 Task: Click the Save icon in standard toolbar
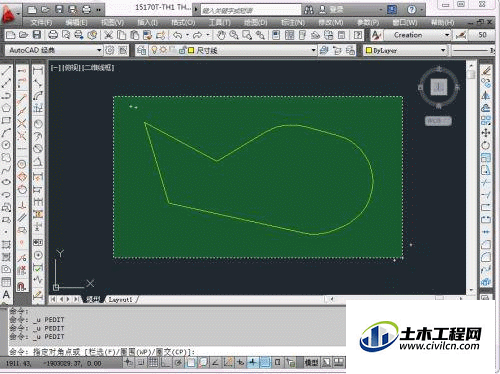pyautogui.click(x=37, y=35)
